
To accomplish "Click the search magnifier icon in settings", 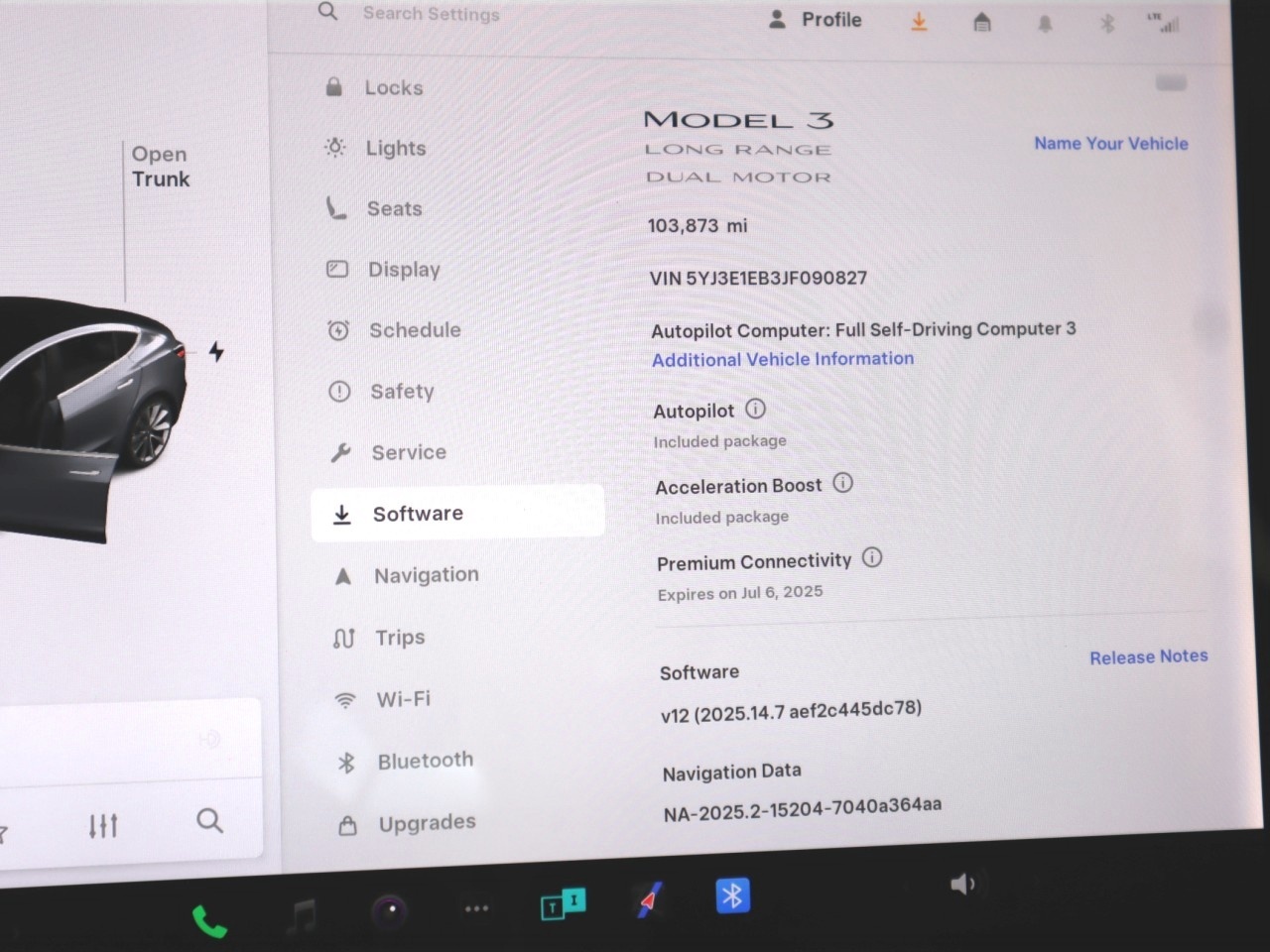I will tap(327, 12).
